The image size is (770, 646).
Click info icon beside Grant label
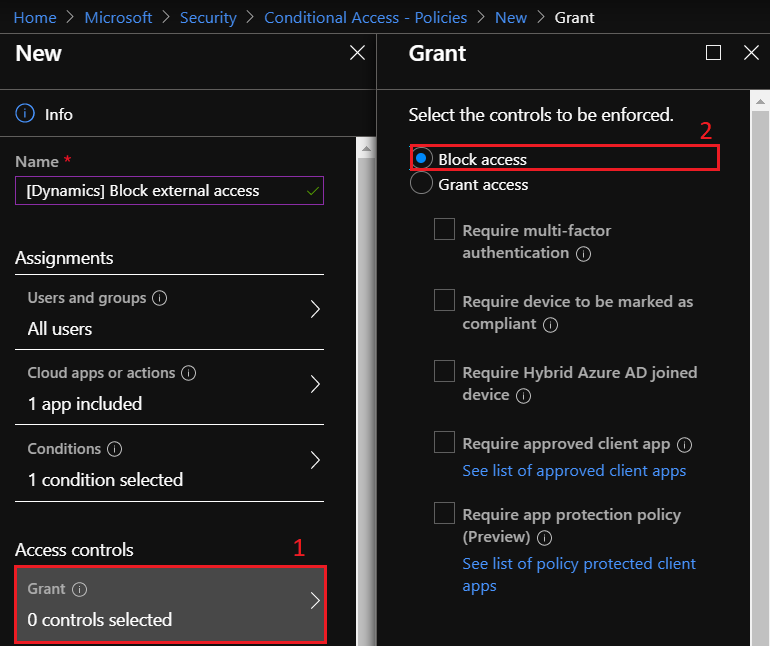(x=80, y=589)
